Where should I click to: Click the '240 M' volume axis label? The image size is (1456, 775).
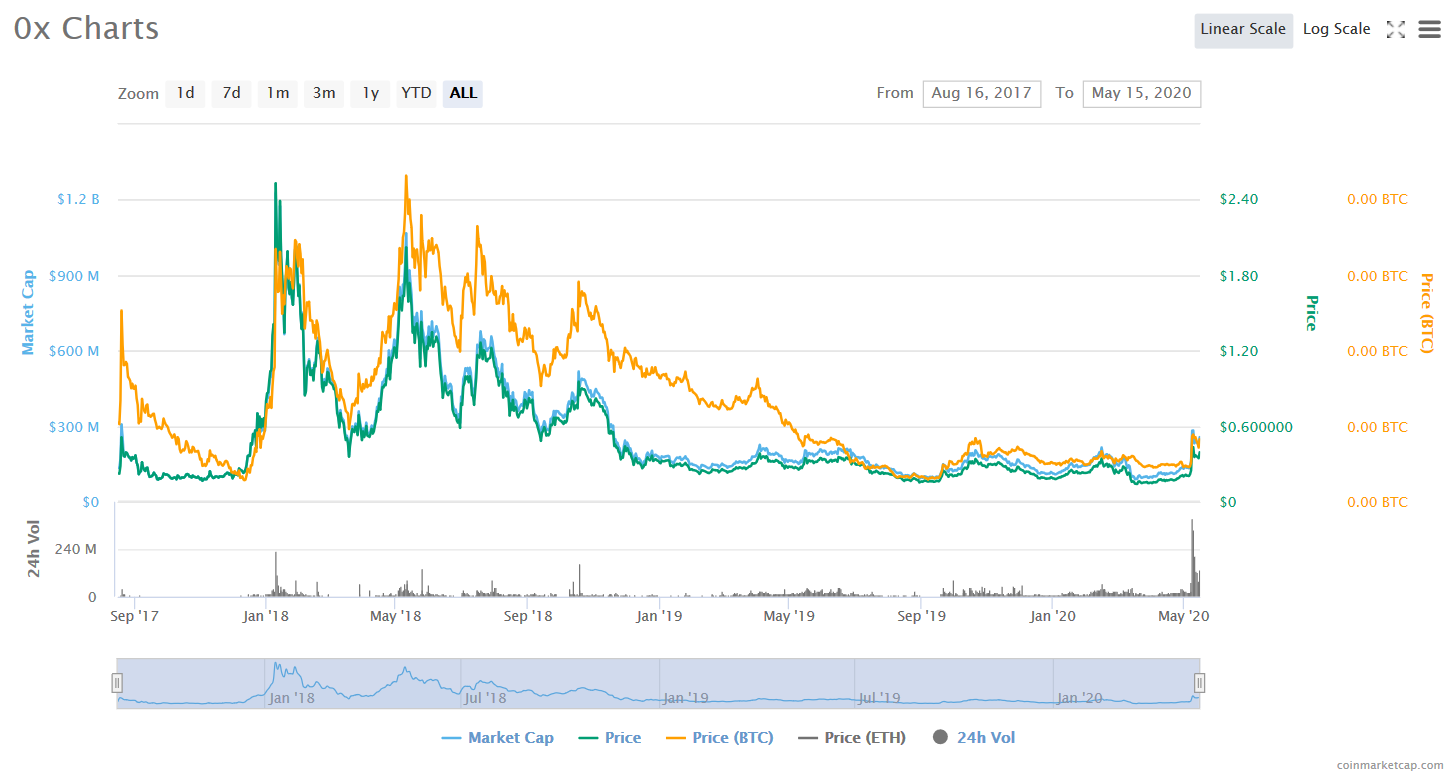(76, 550)
